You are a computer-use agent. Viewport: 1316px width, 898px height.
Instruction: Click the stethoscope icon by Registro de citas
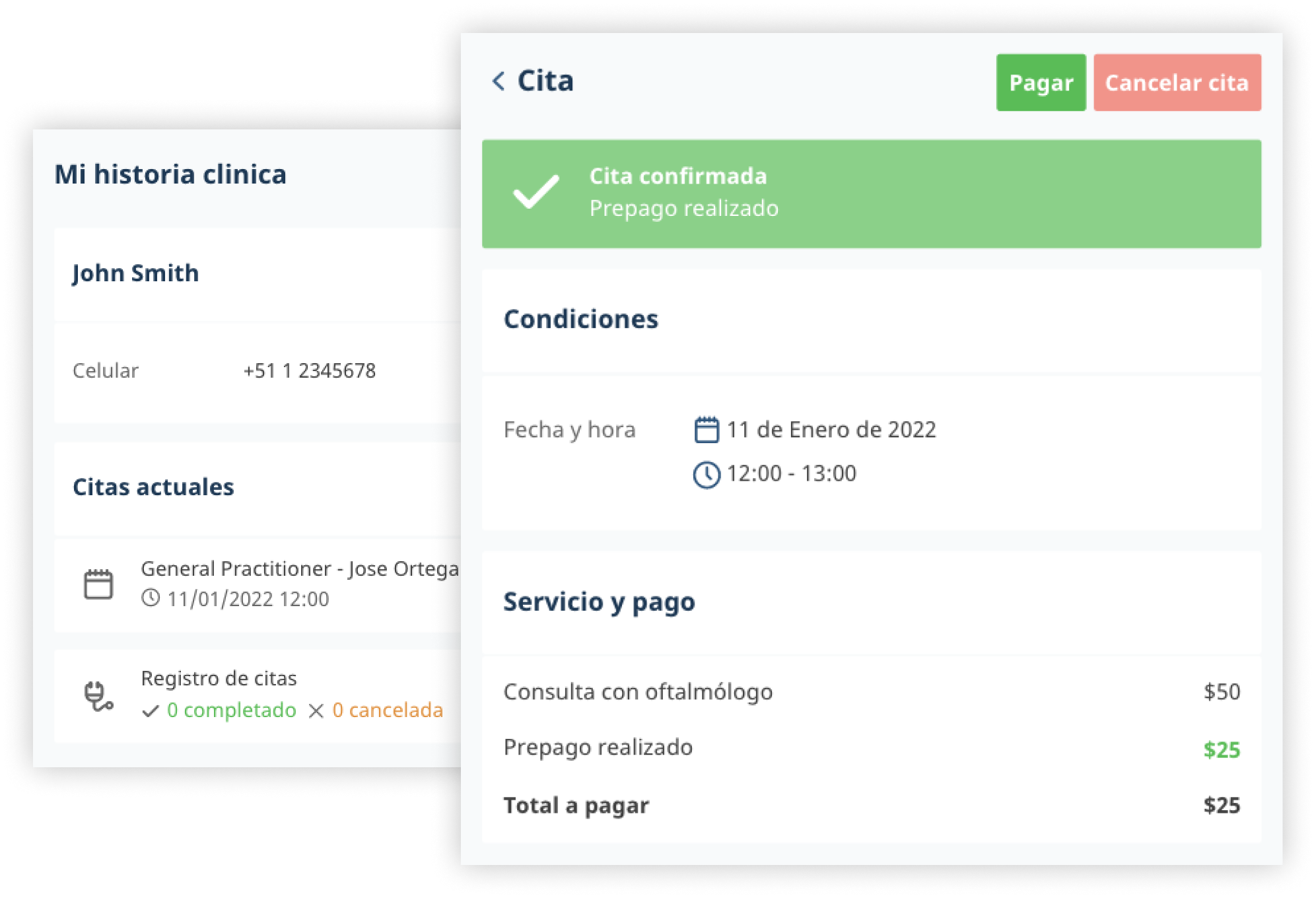point(98,696)
